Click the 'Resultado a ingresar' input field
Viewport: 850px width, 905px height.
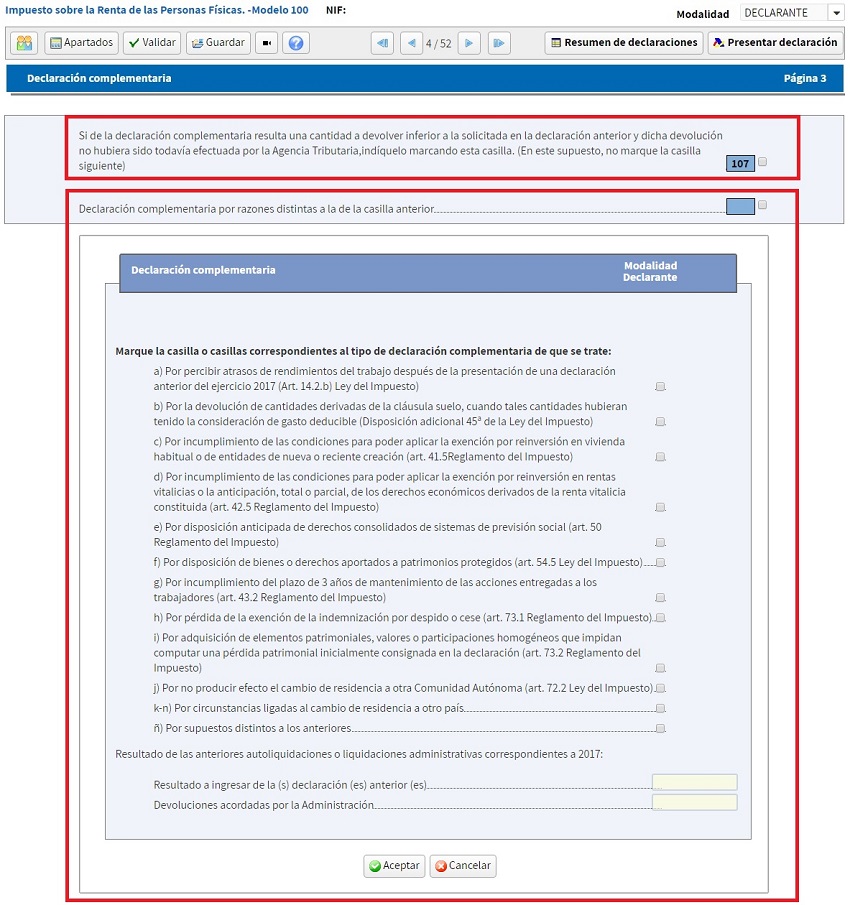tap(695, 783)
